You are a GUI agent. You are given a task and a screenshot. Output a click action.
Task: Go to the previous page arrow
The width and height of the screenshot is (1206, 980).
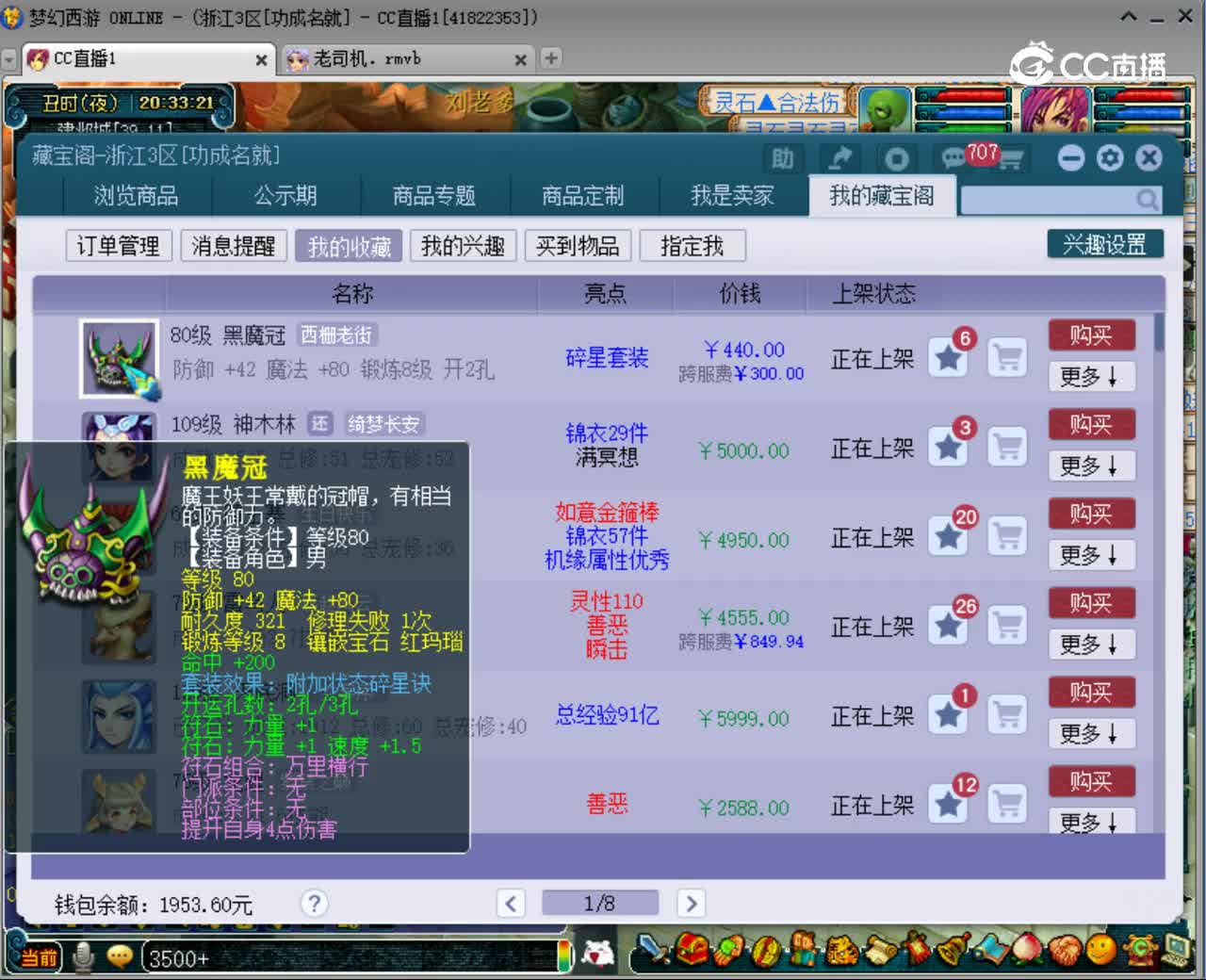tap(511, 904)
